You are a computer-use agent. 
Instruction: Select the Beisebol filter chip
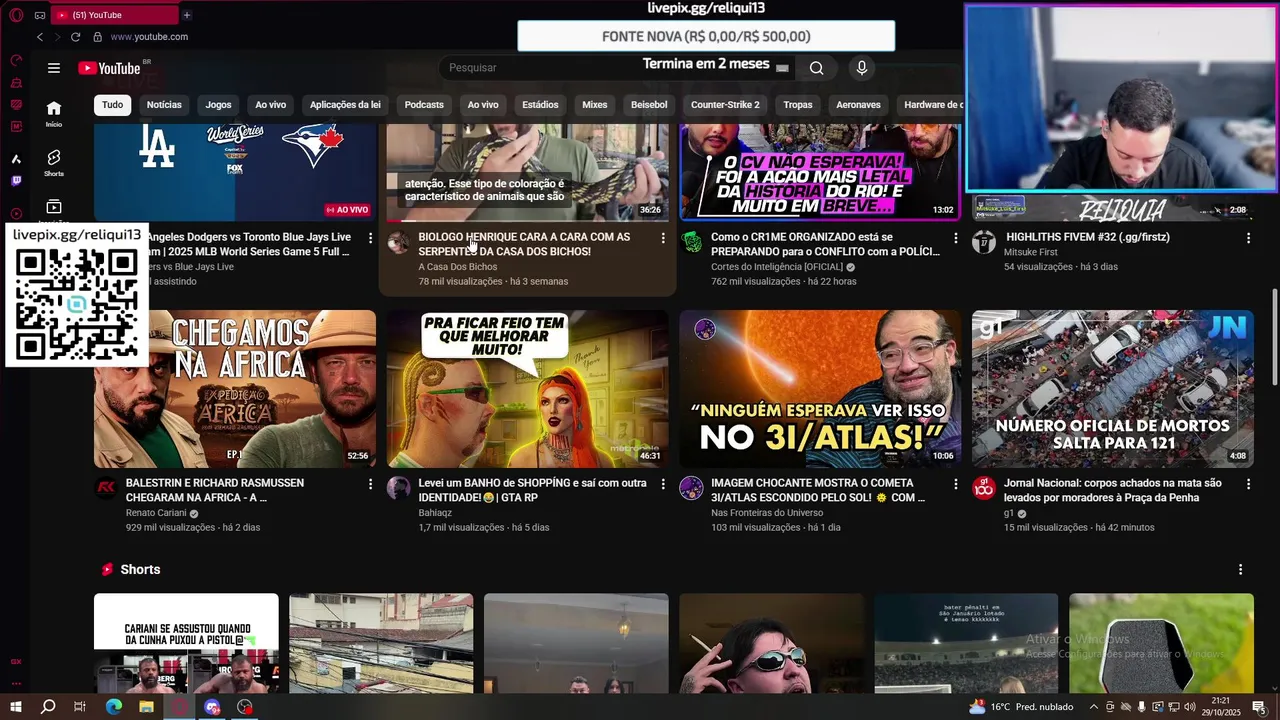click(649, 105)
